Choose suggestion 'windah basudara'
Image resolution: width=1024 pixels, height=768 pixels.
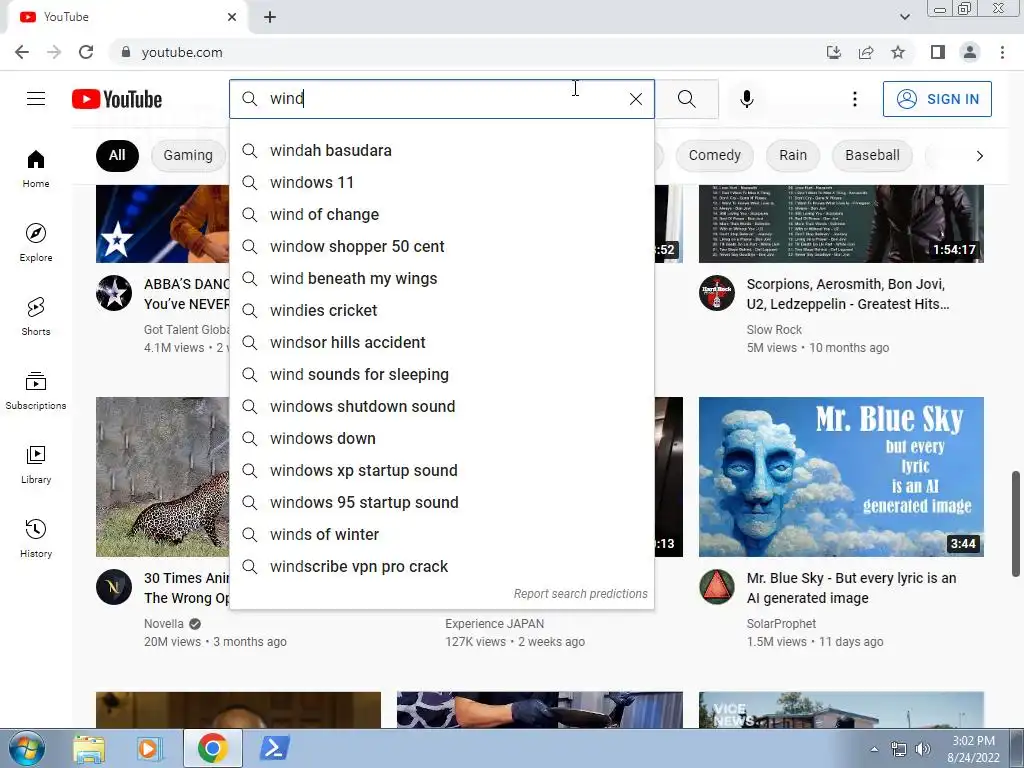coord(441,150)
